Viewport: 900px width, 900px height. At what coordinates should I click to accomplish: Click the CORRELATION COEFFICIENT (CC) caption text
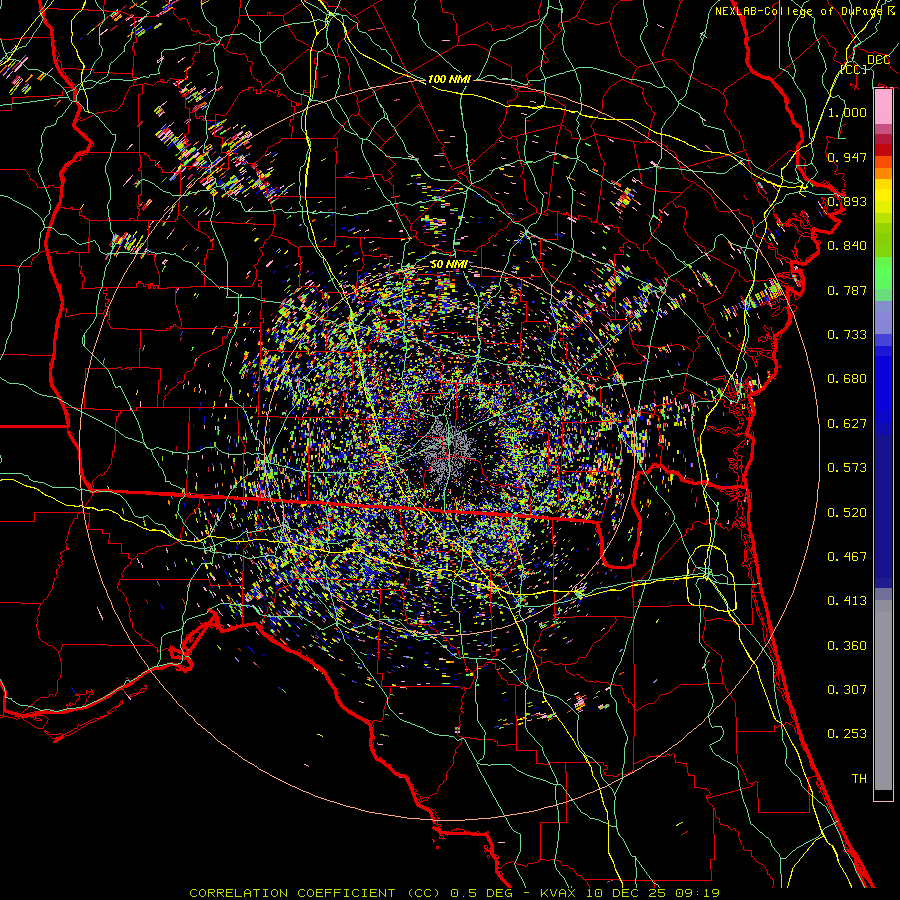(x=315, y=893)
